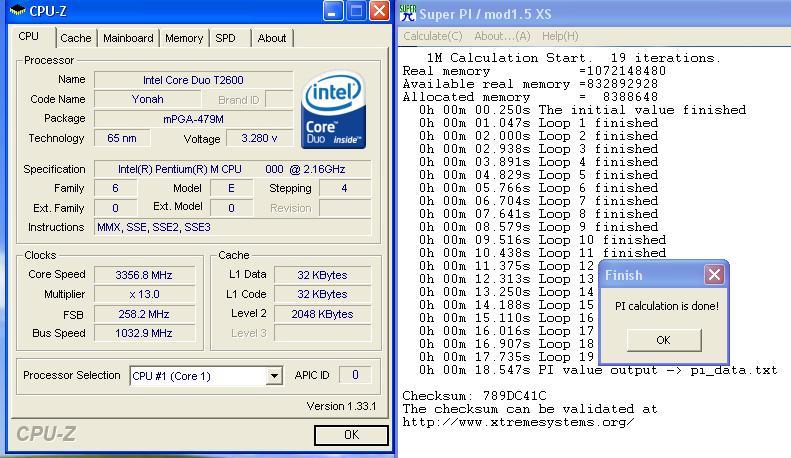Click the Checksum: 789DC41C line
The width and height of the screenshot is (791, 458).
tap(474, 395)
